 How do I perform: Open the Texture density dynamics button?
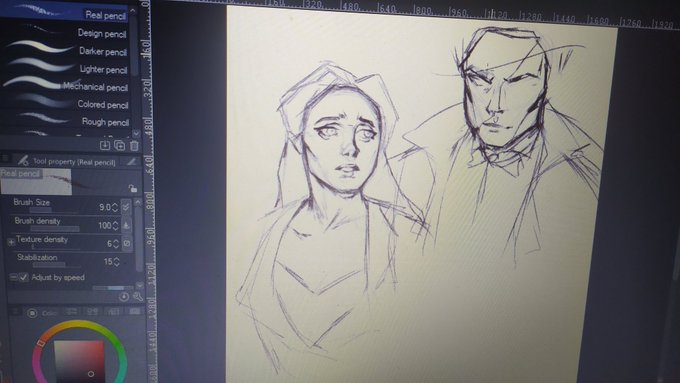pos(127,243)
